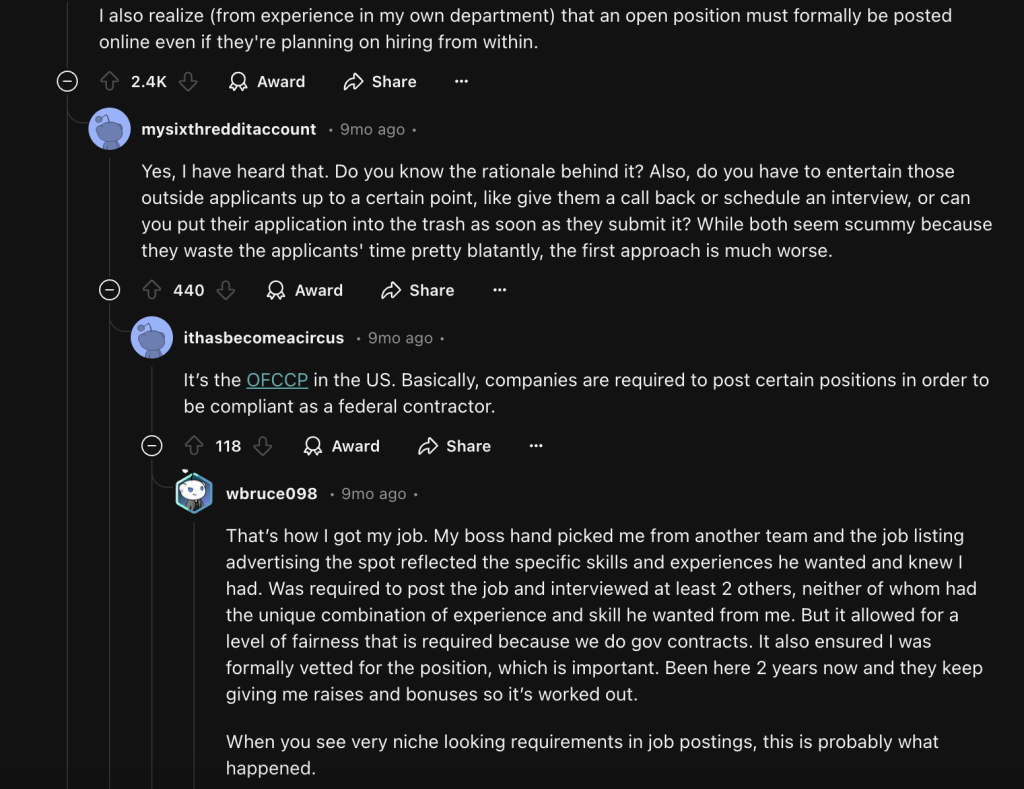Downvote the comment with 440 votes
Viewport: 1024px width, 789px height.
(227, 290)
